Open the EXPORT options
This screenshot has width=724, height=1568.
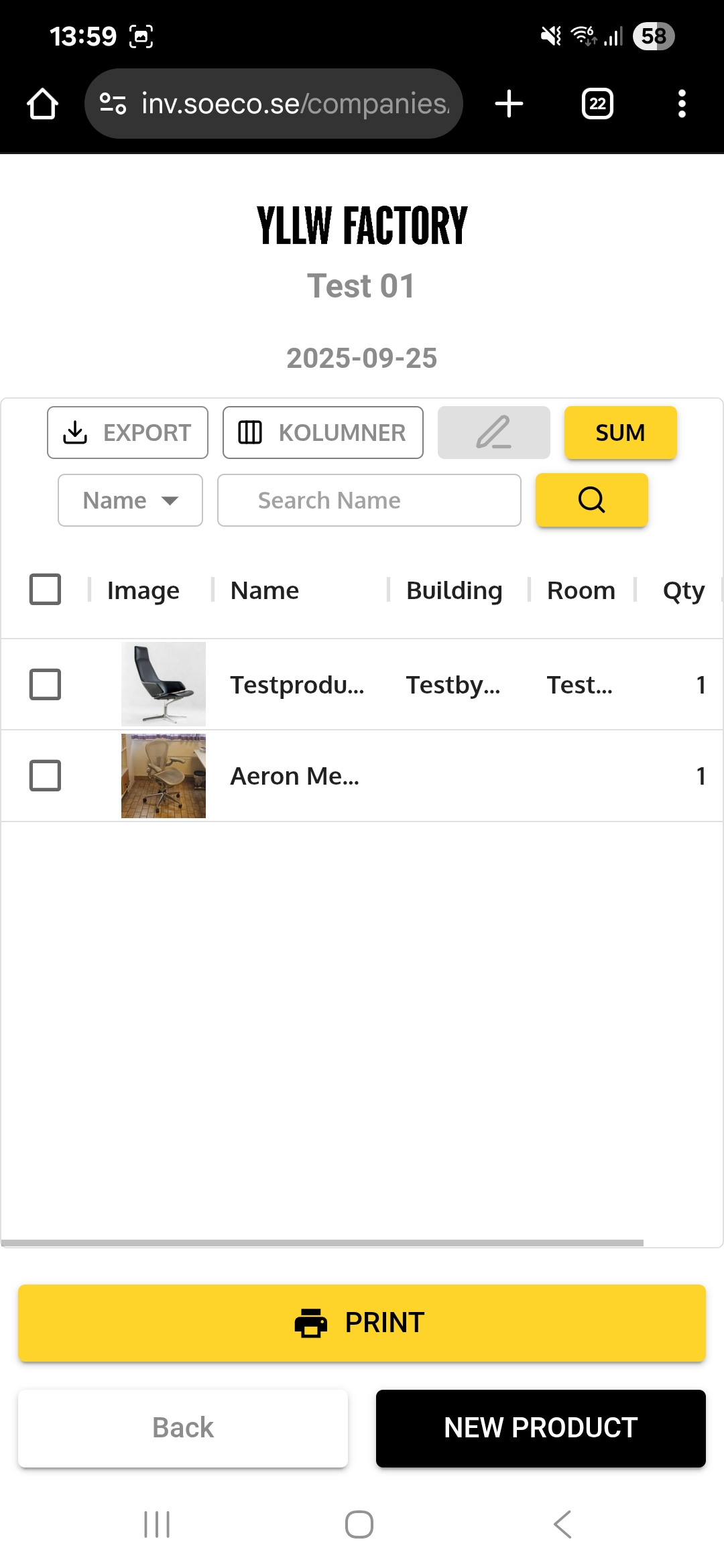point(127,433)
